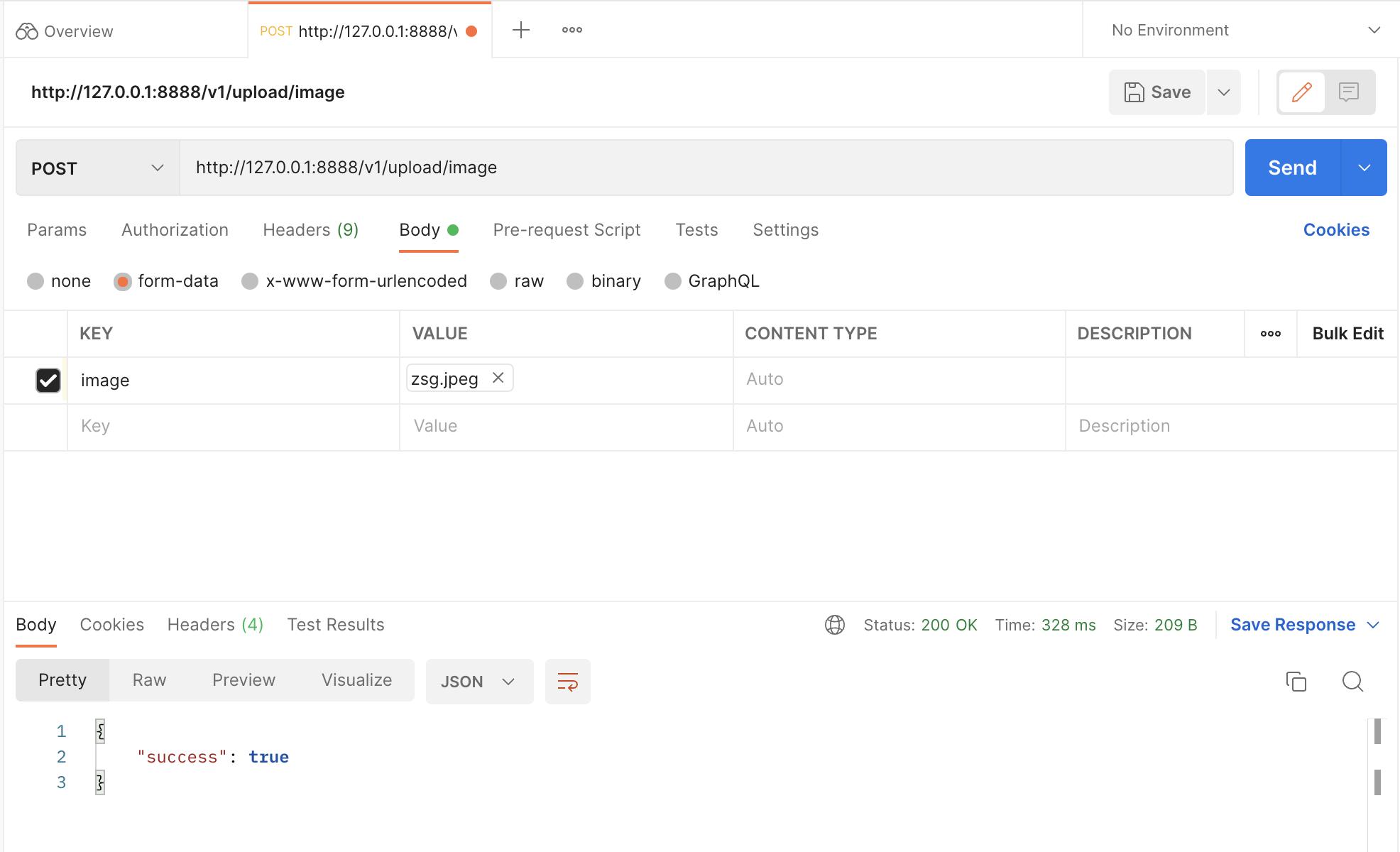This screenshot has width=1400, height=852.
Task: Copy the response with copy icon
Action: 1296,682
